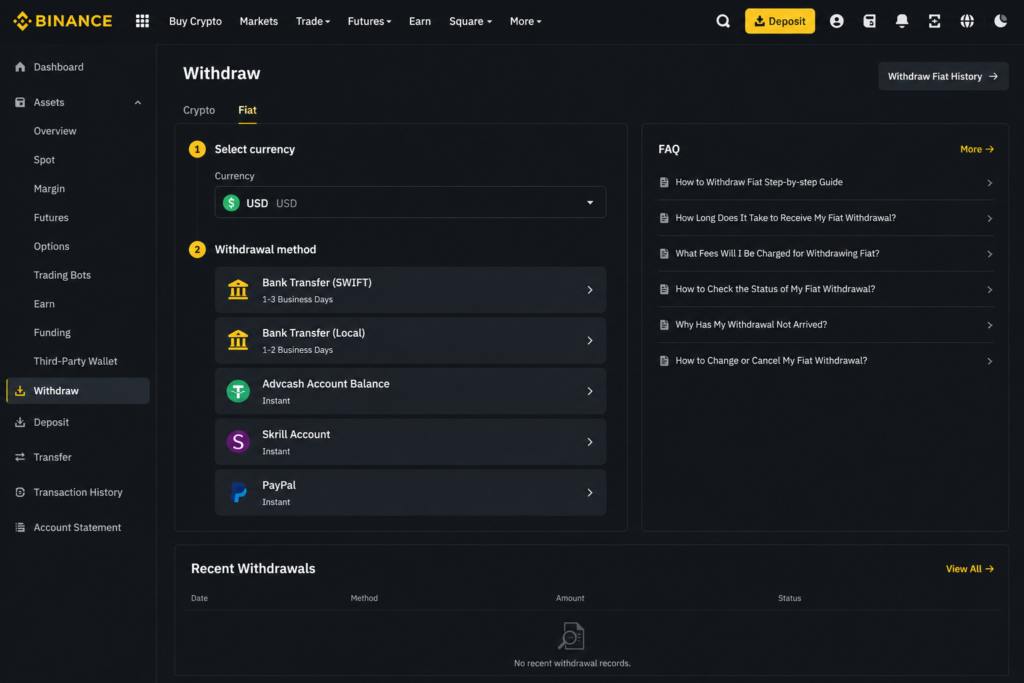Expand Bank Transfer (SWIFT) chevron arrow
This screenshot has height=683, width=1024.
point(590,290)
